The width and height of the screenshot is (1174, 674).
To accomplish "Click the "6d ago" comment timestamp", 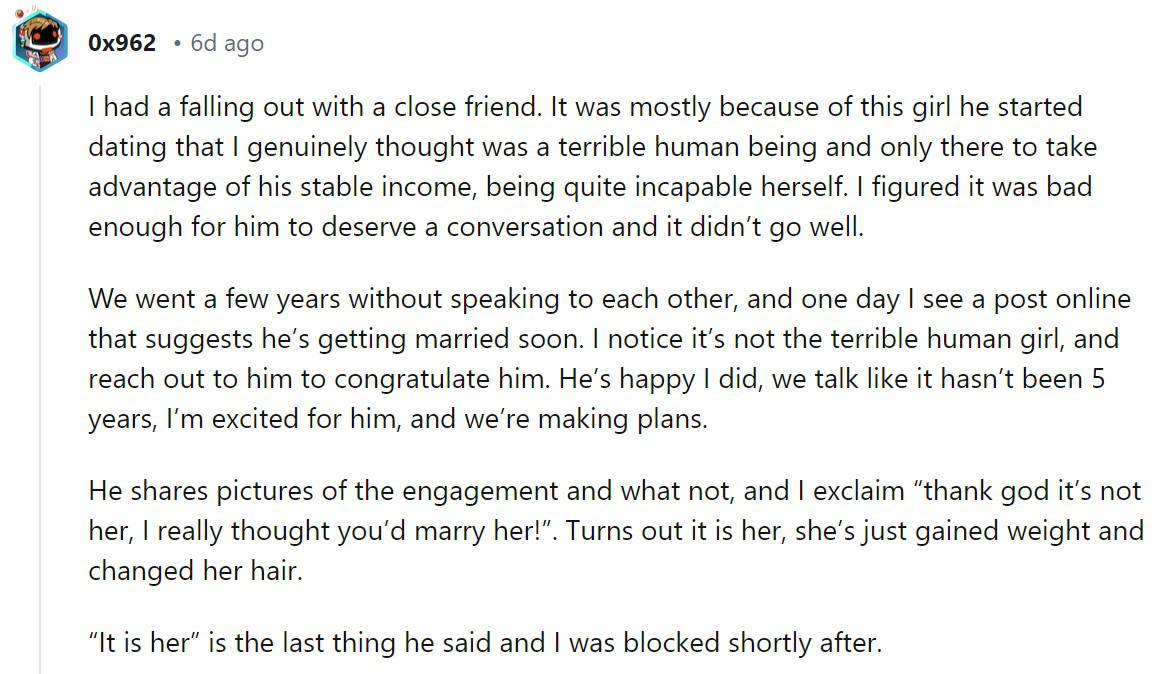I will click(x=227, y=43).
